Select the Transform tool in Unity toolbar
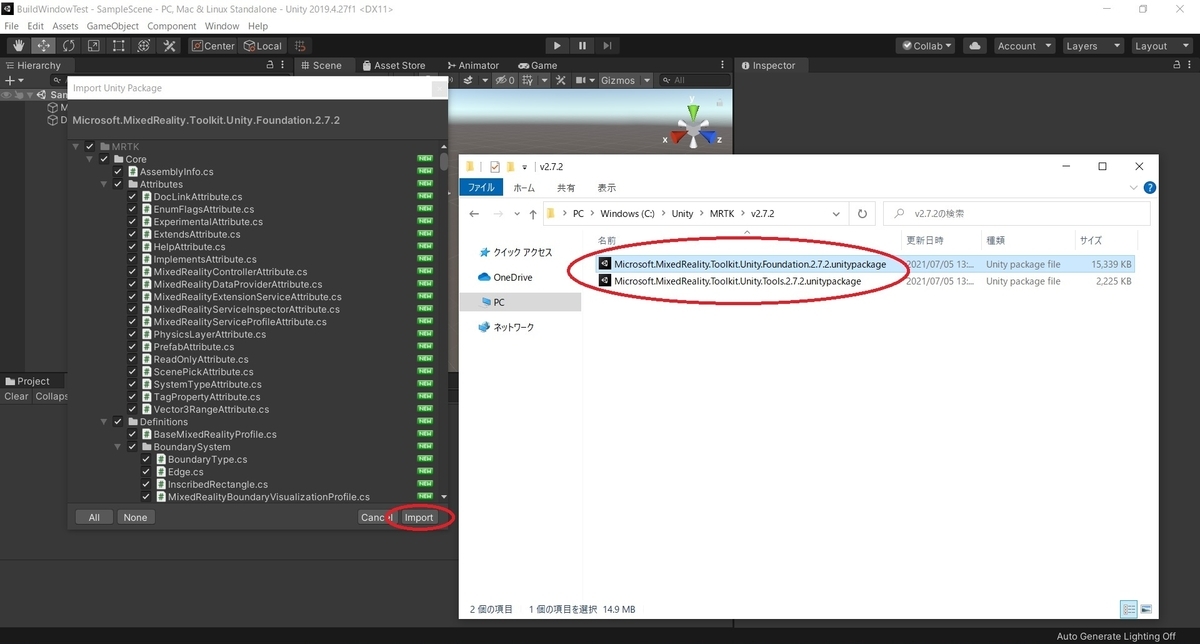 click(x=143, y=46)
